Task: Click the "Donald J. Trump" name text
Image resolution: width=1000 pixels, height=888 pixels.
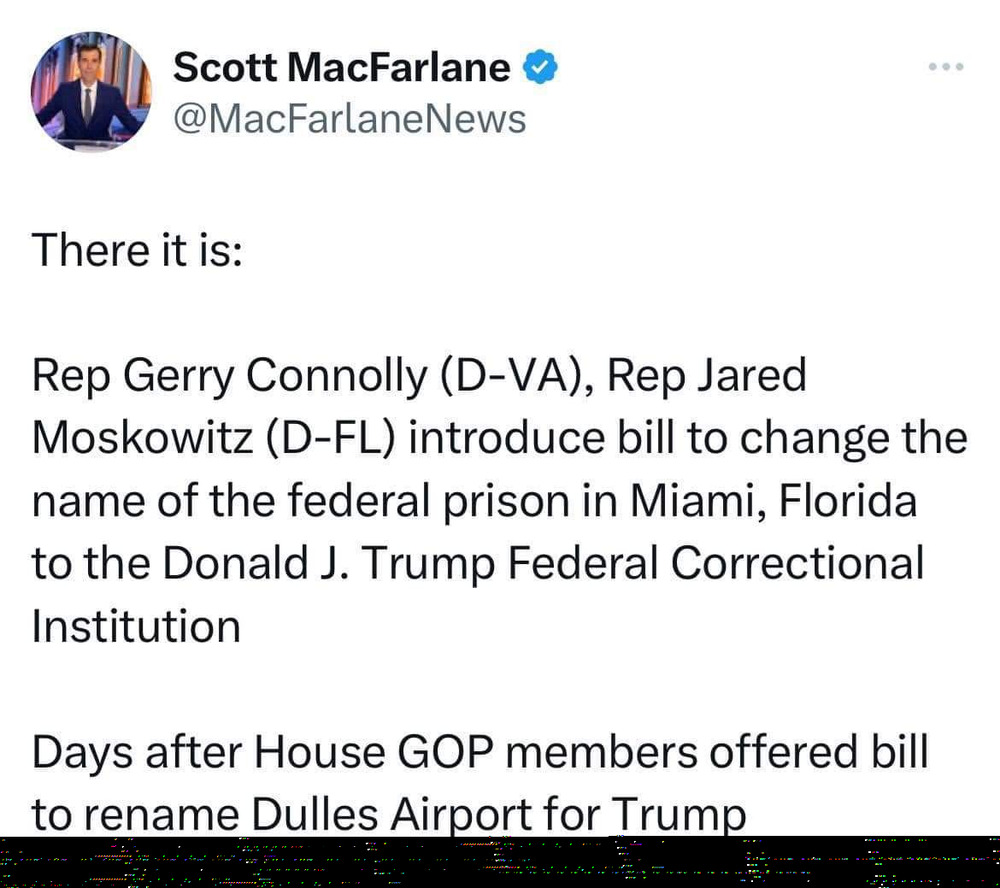Action: (x=329, y=564)
